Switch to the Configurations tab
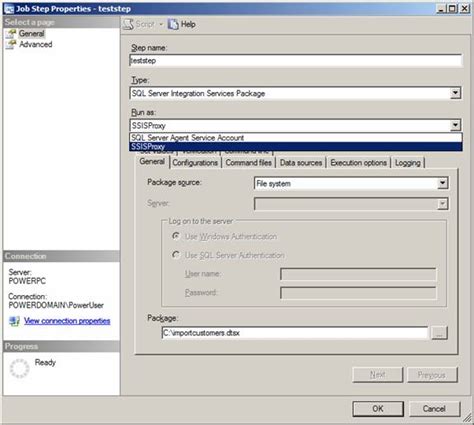Viewport: 474px width, 425px height. [x=195, y=163]
